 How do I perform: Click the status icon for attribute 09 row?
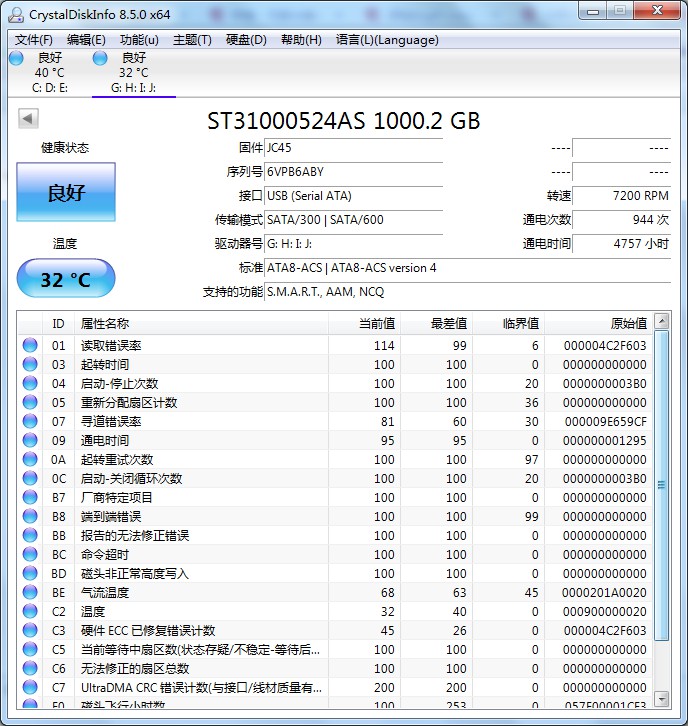[30, 440]
